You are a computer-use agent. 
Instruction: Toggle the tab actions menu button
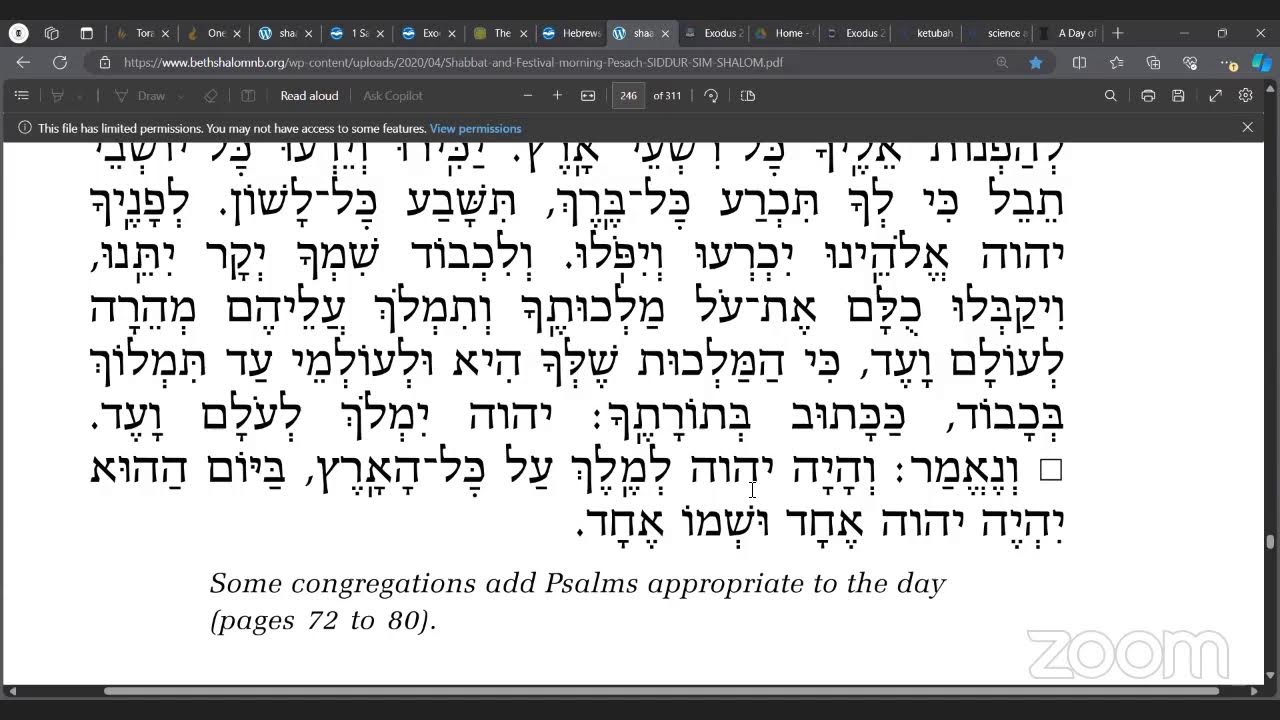tap(86, 33)
